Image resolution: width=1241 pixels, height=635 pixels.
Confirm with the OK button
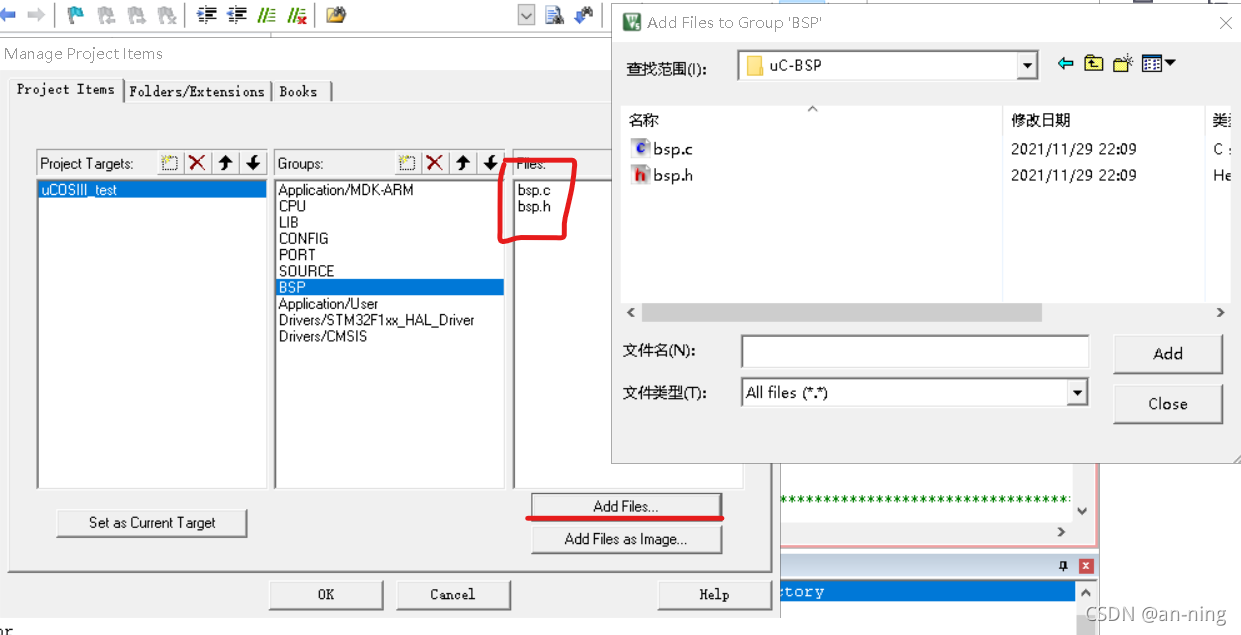[x=326, y=594]
